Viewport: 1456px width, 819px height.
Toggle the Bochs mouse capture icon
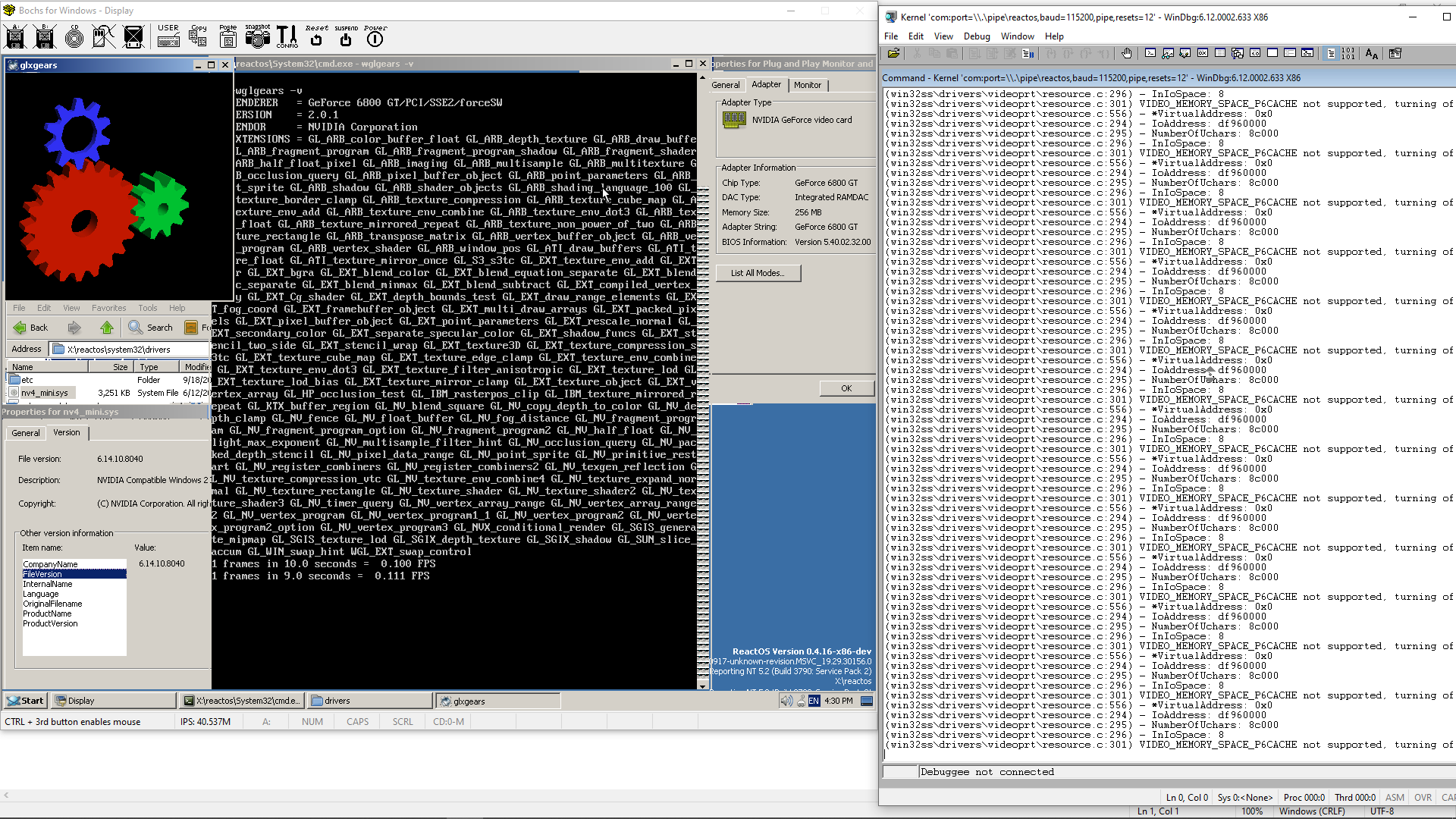(x=104, y=36)
